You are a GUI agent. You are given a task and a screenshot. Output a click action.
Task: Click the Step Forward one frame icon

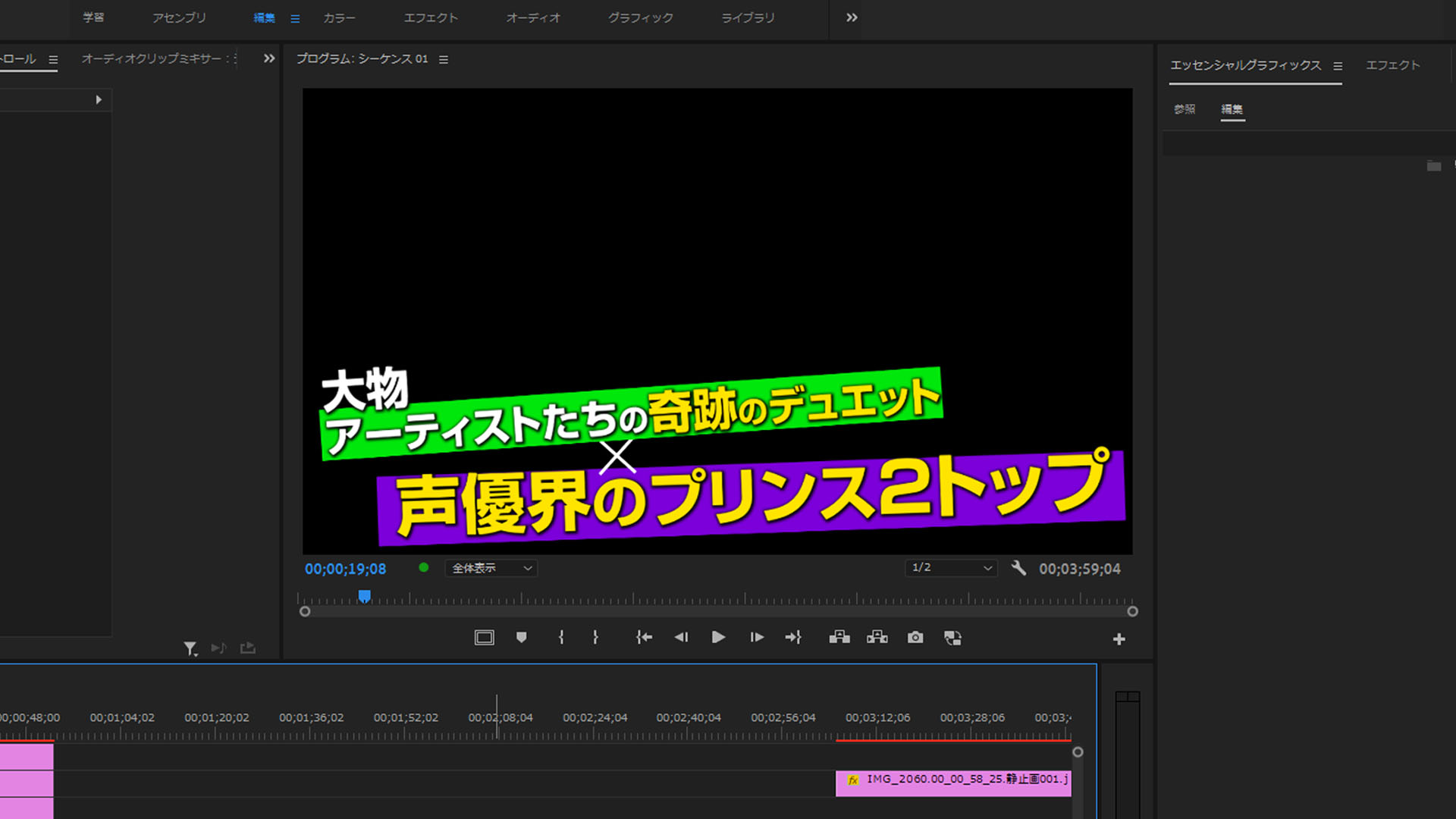coord(756,638)
